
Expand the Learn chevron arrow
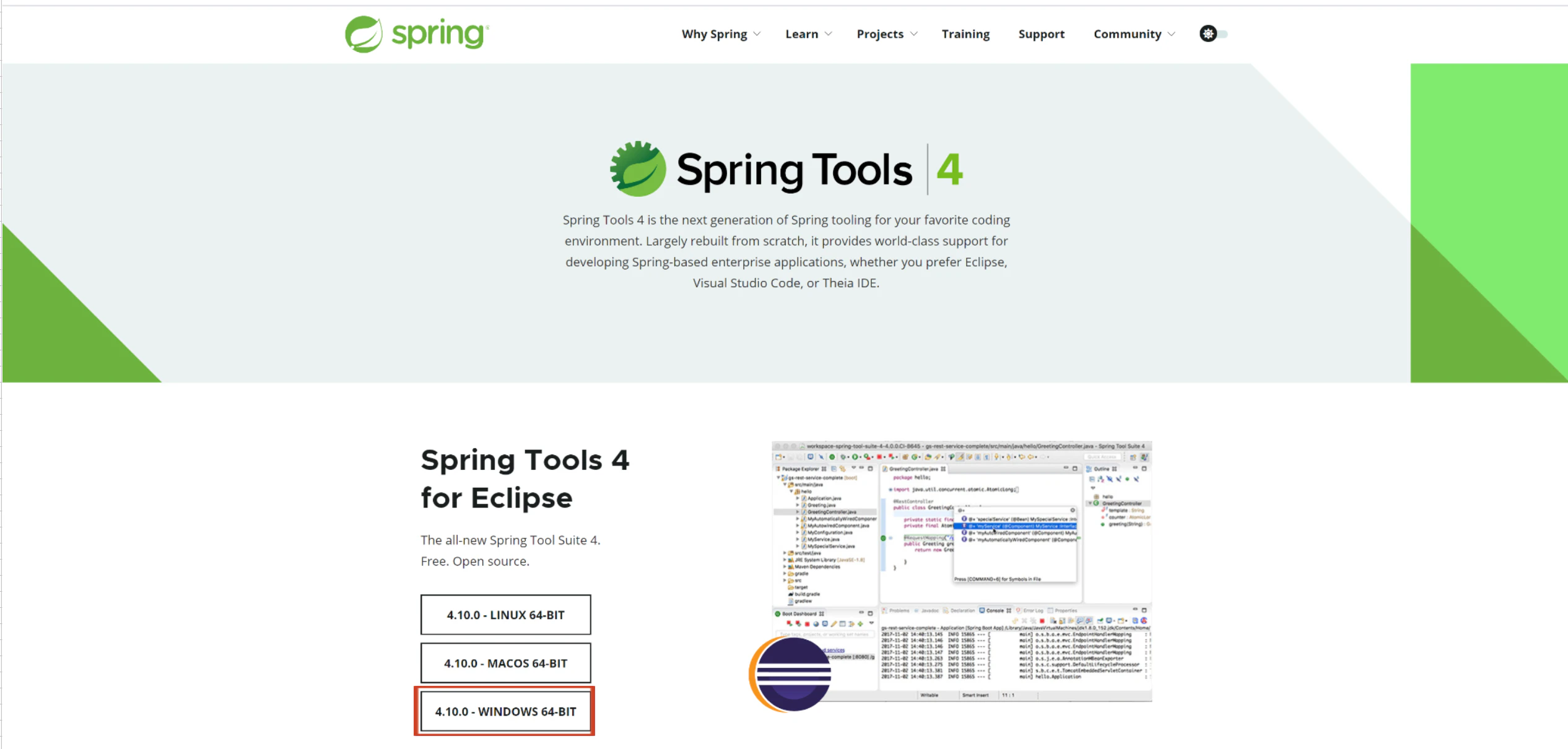pyautogui.click(x=829, y=34)
